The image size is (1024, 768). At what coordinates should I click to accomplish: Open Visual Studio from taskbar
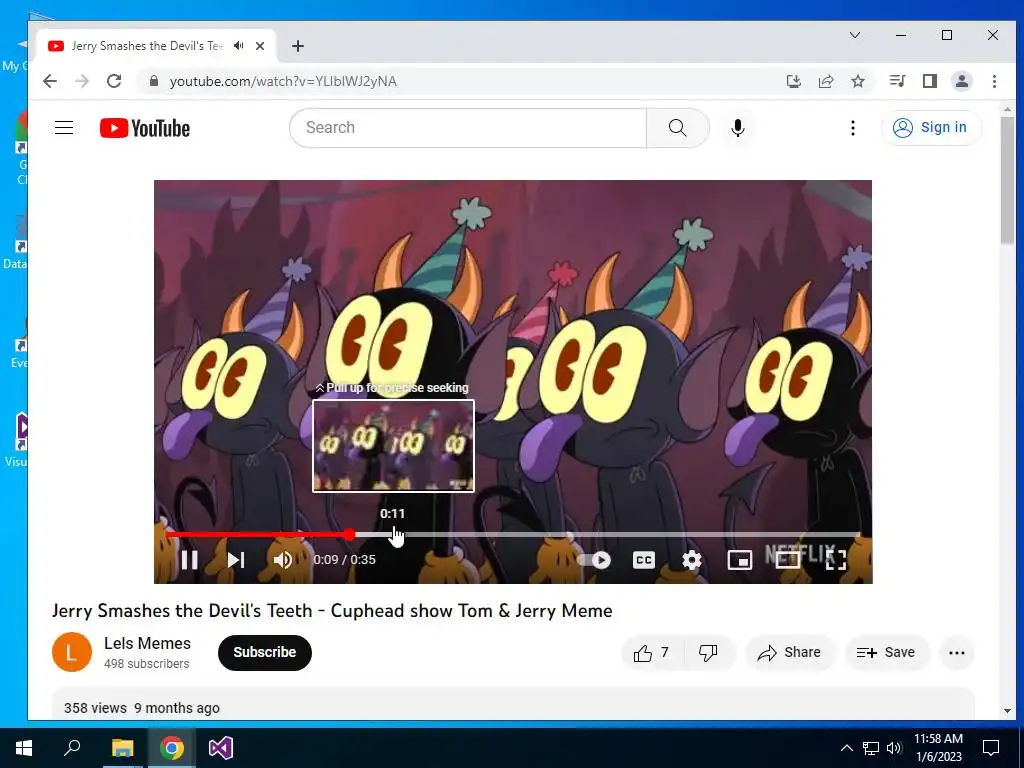[221, 748]
